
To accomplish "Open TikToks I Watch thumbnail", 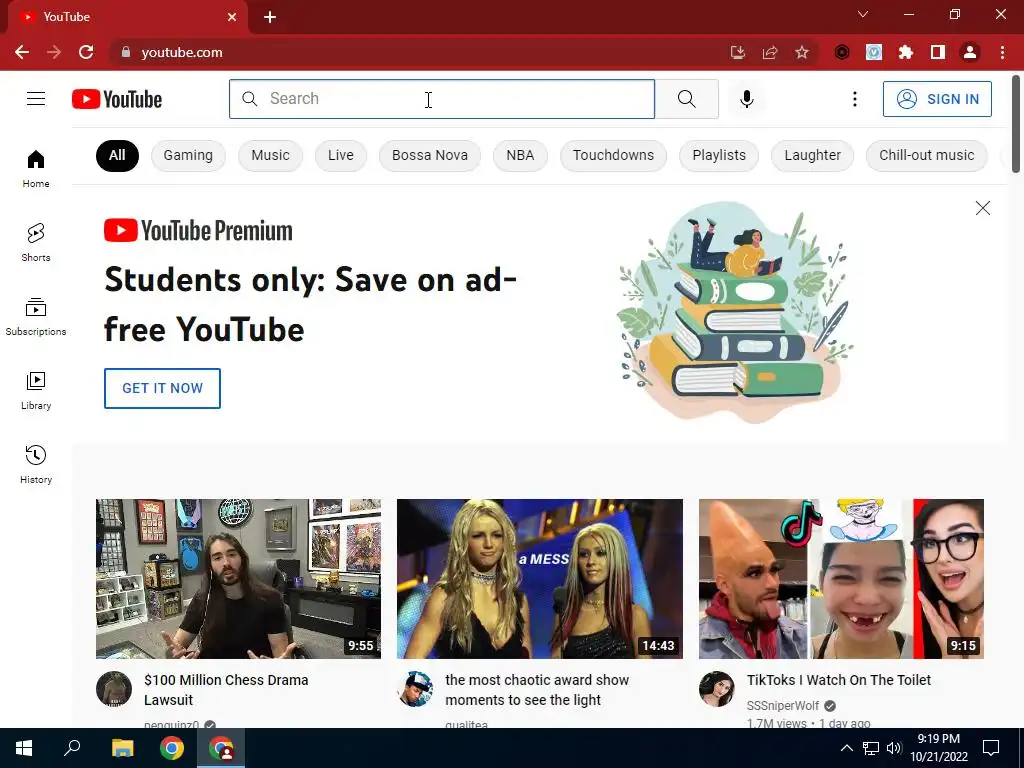I will (x=841, y=579).
